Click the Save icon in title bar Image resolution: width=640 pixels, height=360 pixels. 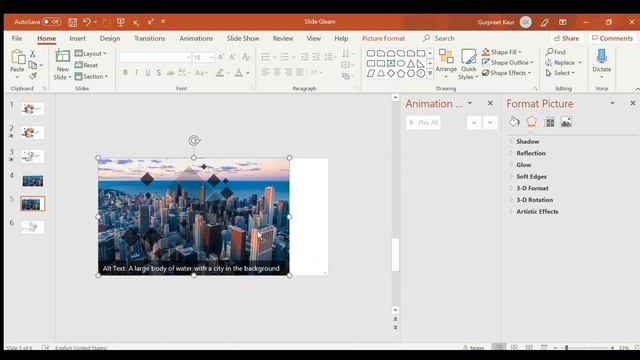pyautogui.click(x=73, y=22)
